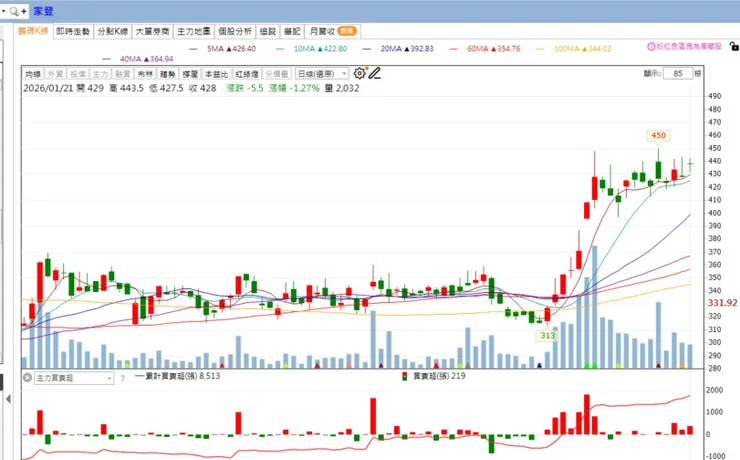Screen dimensions: 740x460
Task: Toggle the 布林 Bollinger button
Action: tap(145, 74)
